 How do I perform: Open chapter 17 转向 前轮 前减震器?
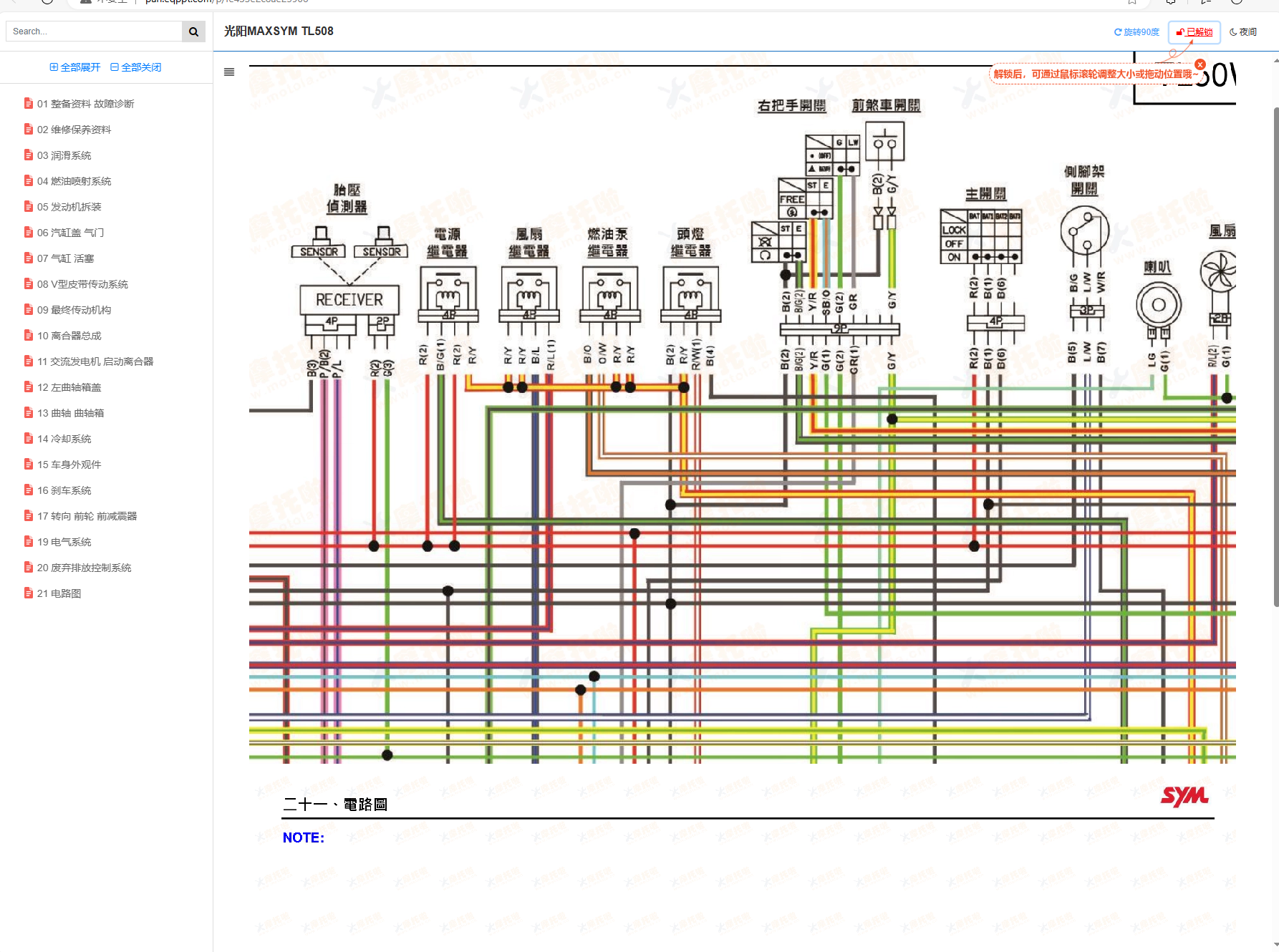87,516
